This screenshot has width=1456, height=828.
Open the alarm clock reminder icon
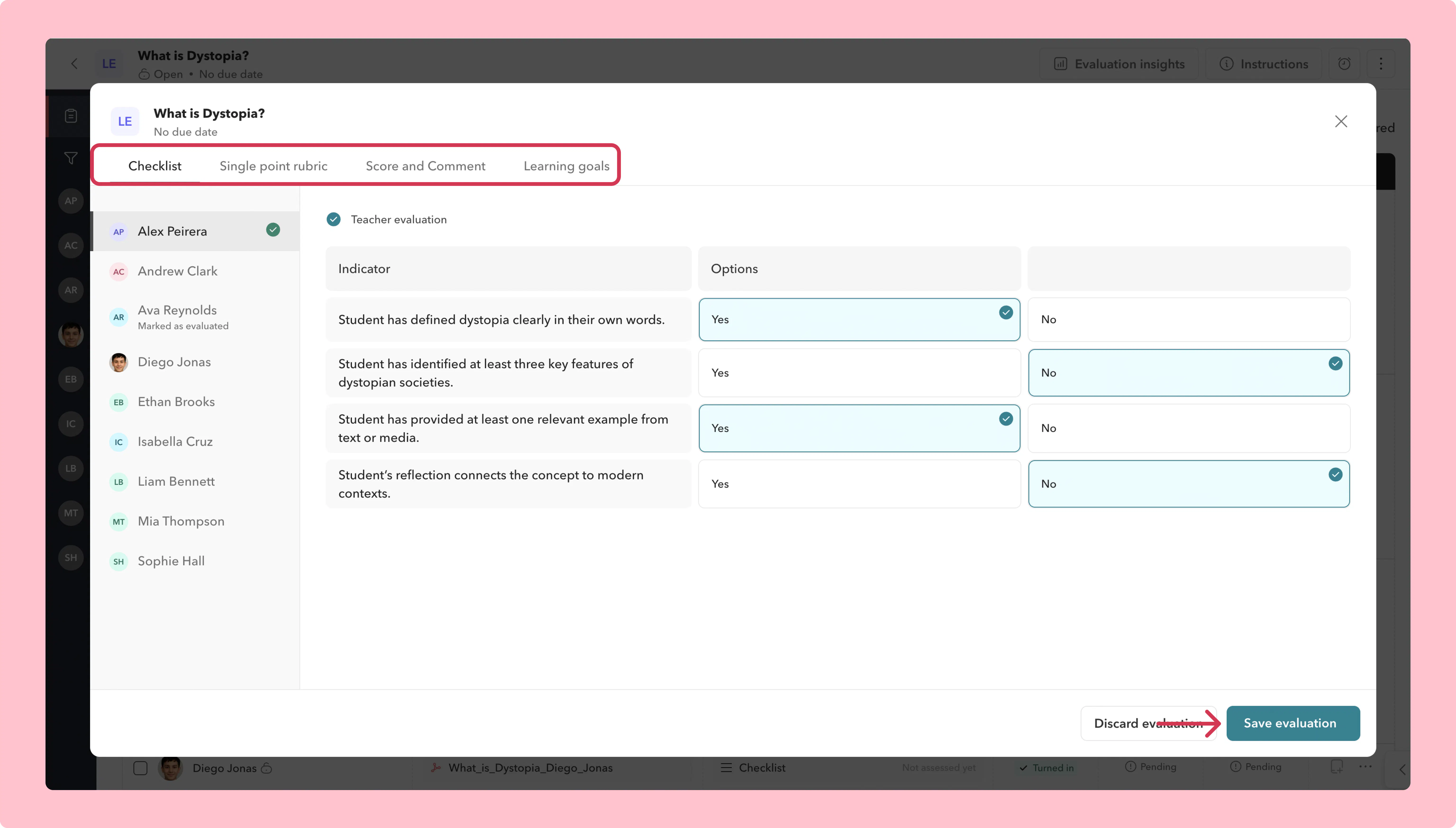[x=1344, y=64]
